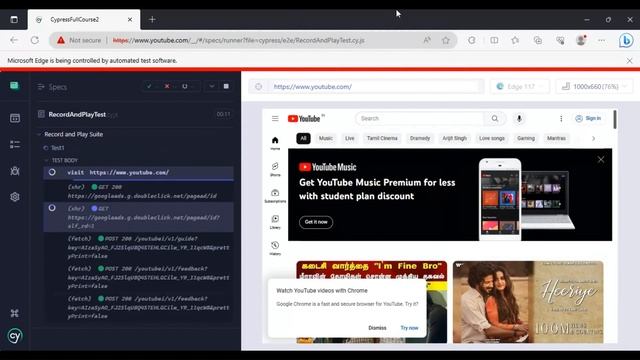The width and height of the screenshot is (640, 360).
Task: Open YouTube Home in the sidebar
Action: click(275, 143)
